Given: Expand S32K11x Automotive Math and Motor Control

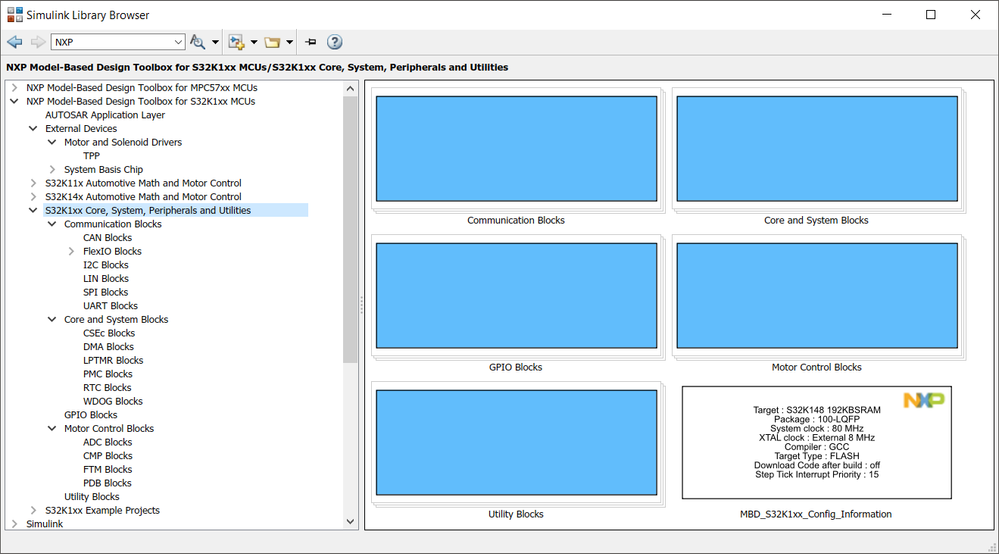Looking at the screenshot, I should coord(33,183).
